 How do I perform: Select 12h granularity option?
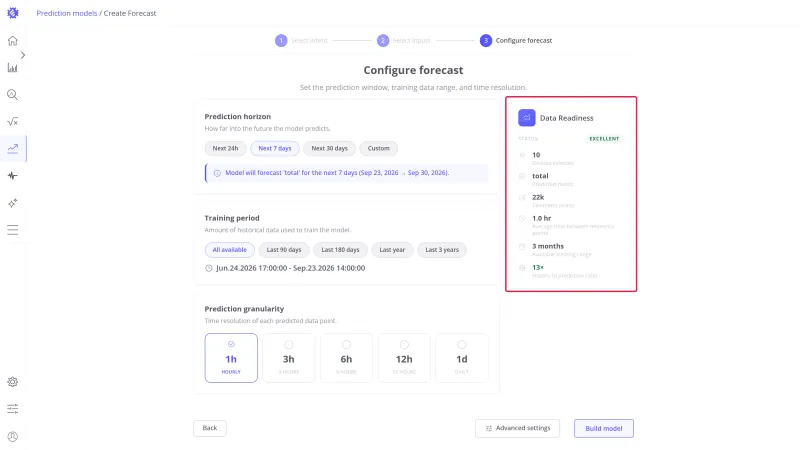pos(404,358)
